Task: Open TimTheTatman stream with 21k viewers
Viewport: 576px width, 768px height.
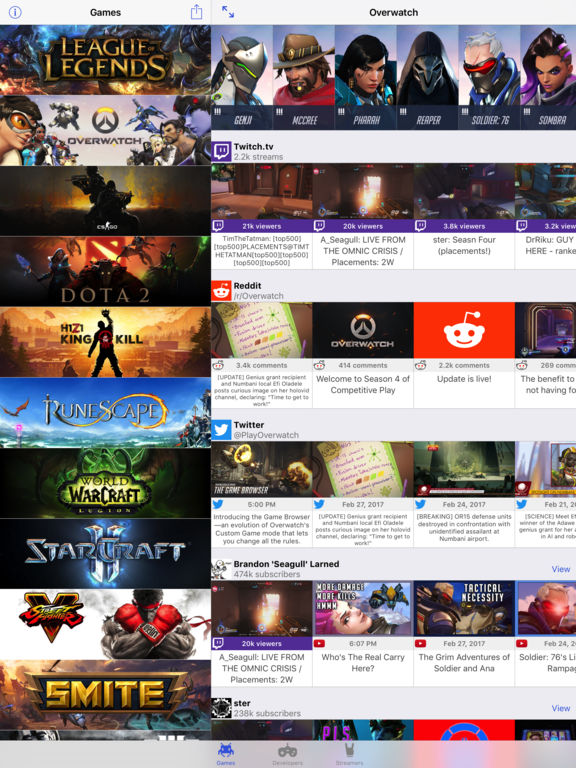Action: pos(262,216)
